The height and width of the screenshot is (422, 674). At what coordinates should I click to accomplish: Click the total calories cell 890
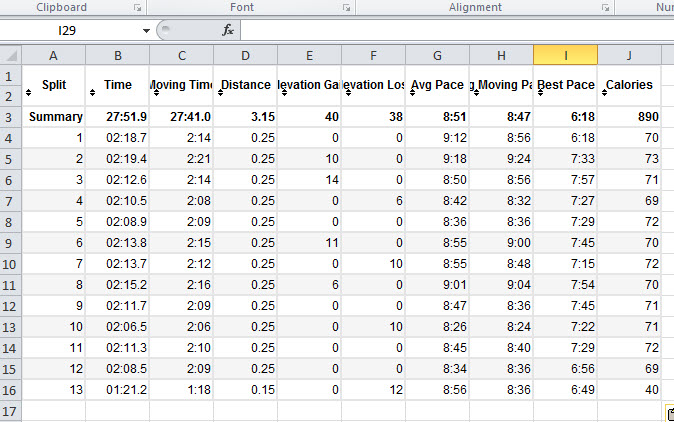(x=629, y=116)
